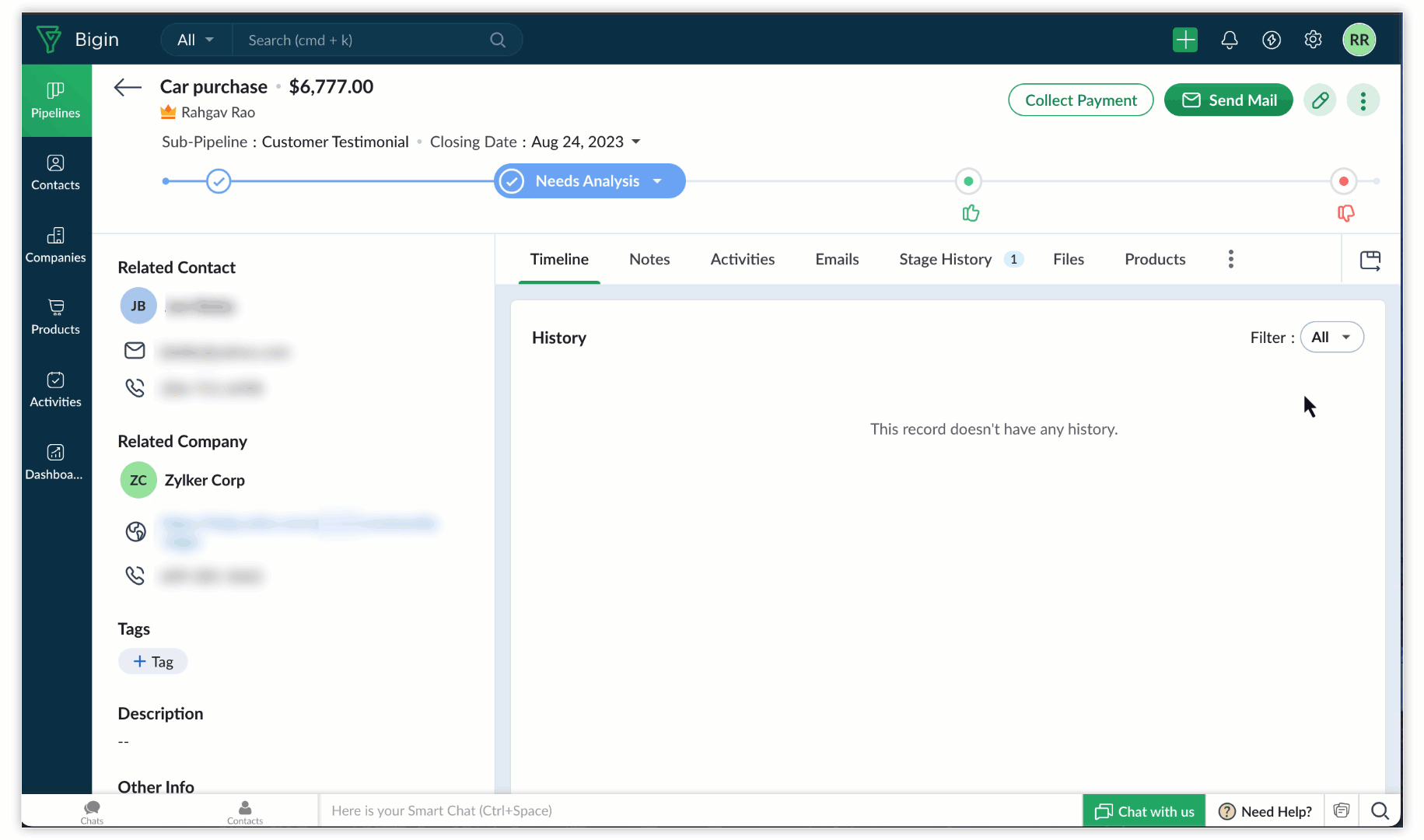Click Send Mail button
This screenshot has width=1424, height=840.
tap(1229, 100)
